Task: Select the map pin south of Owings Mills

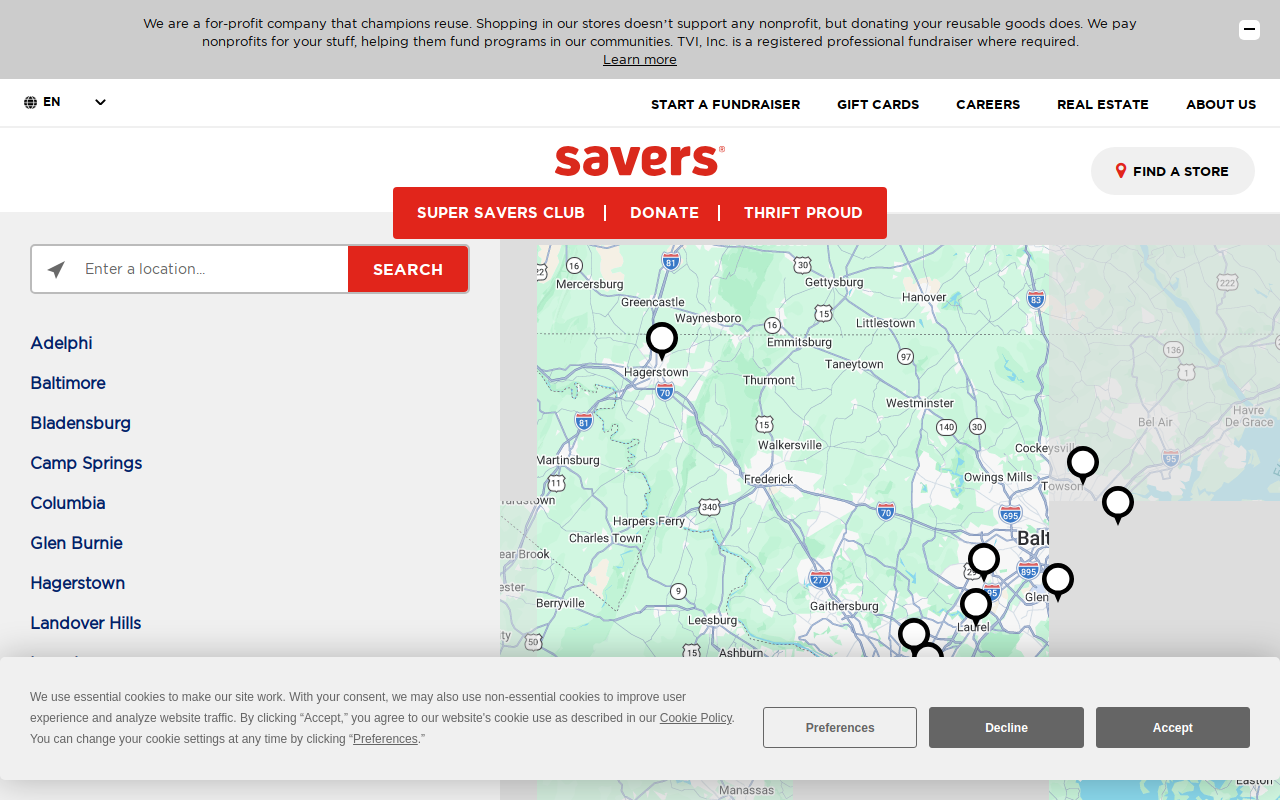Action: click(983, 562)
